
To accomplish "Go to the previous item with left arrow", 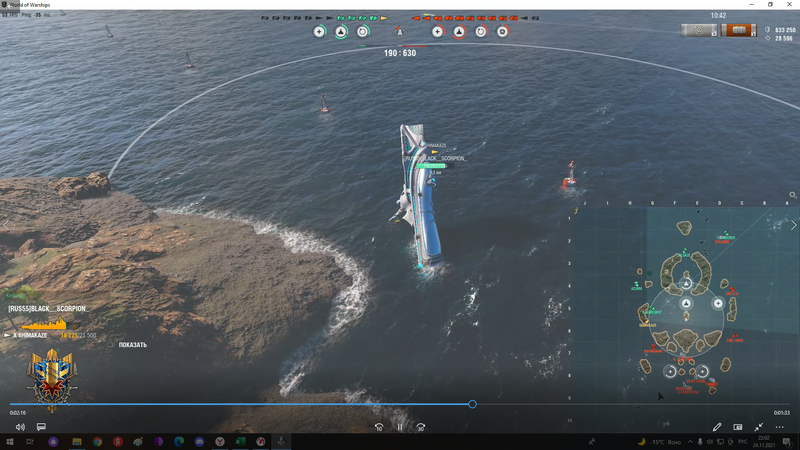I will point(6,225).
